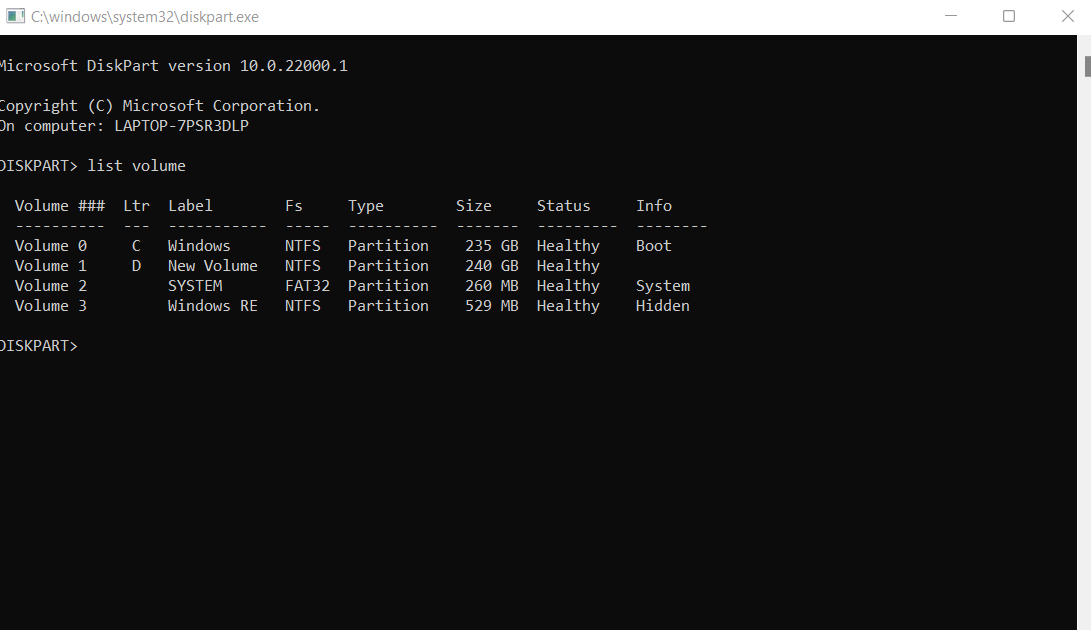
Task: Click the empty DISKPART> prompt line
Action: pos(38,346)
